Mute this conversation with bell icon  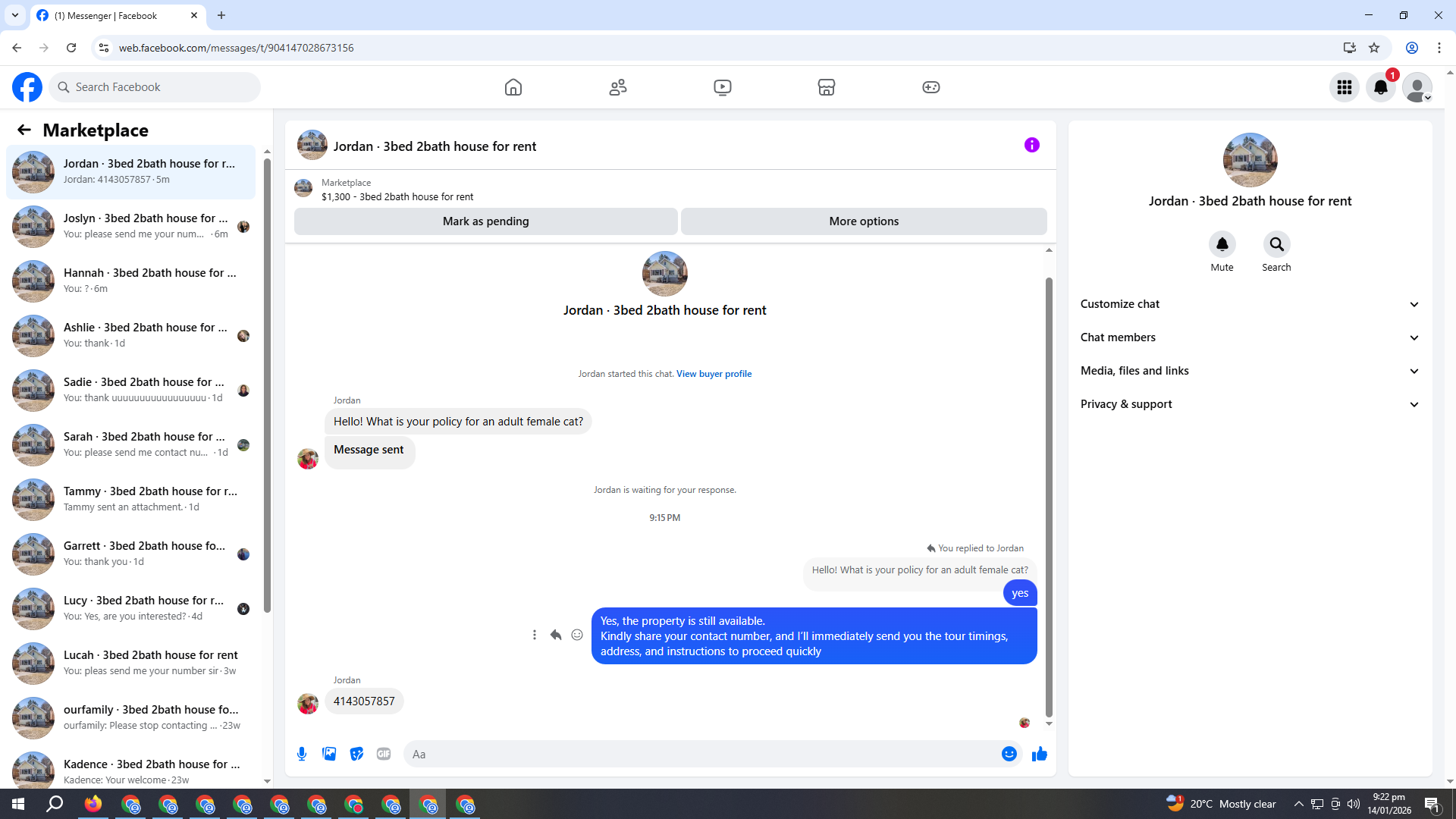(x=1222, y=244)
